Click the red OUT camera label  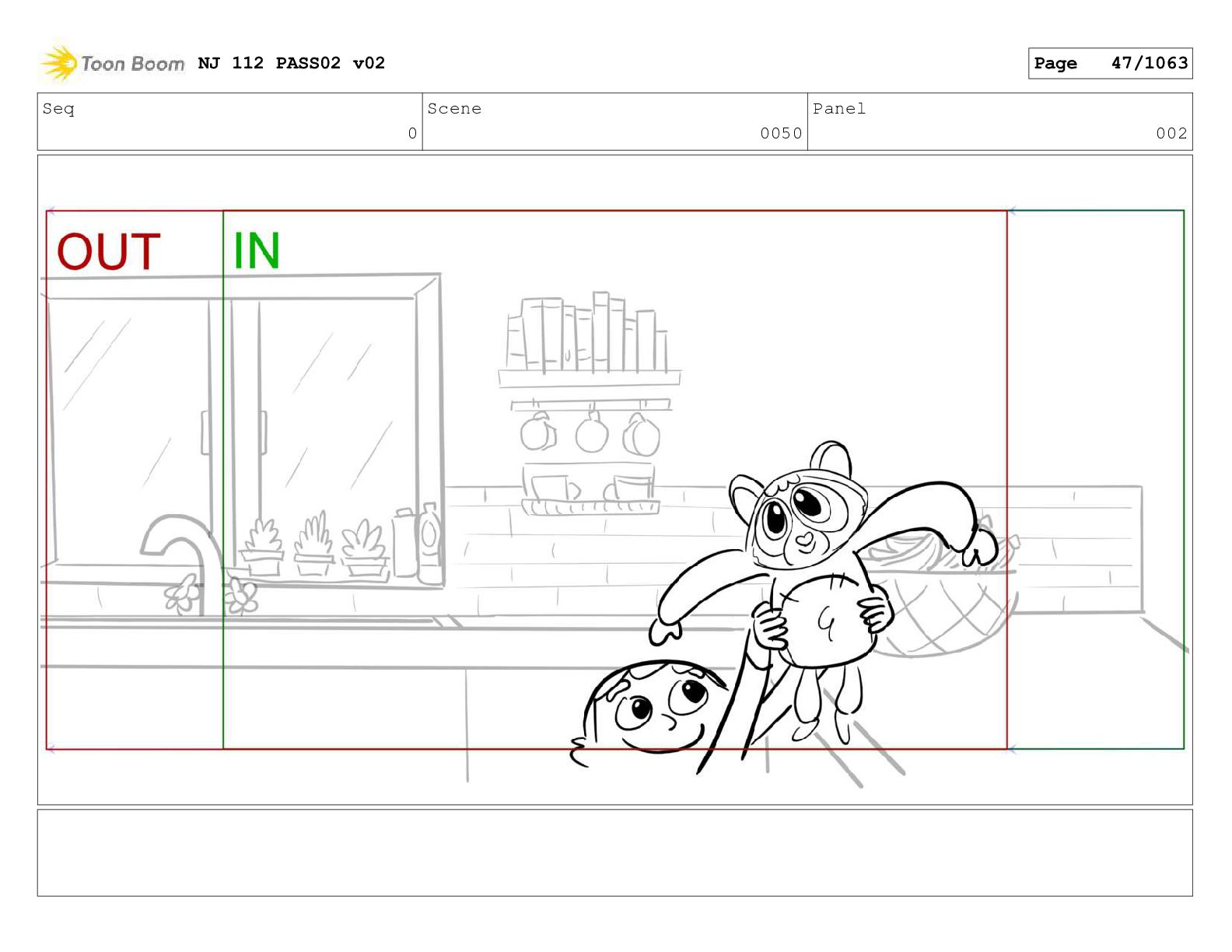(108, 251)
